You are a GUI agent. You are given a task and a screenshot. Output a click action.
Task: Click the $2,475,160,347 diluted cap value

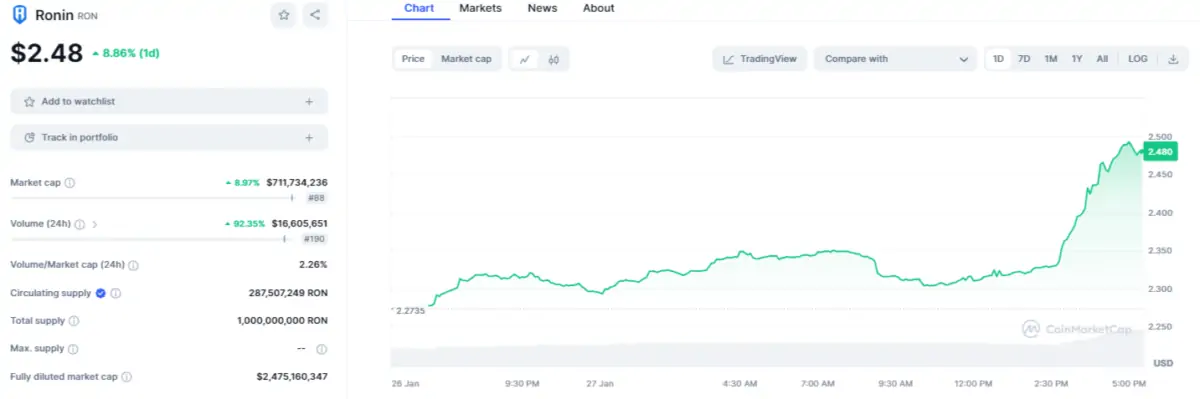pos(292,377)
